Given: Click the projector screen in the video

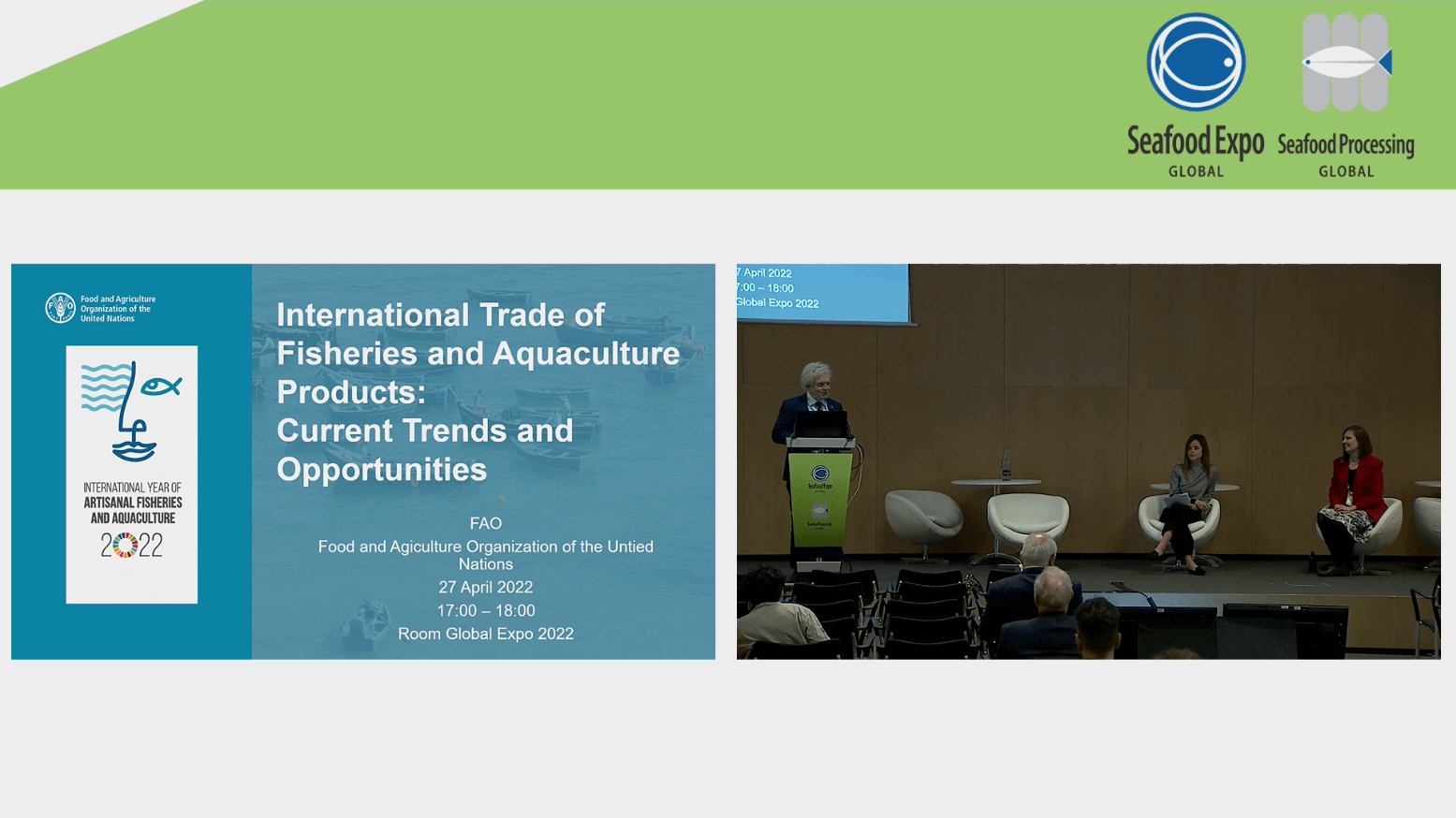Looking at the screenshot, I should (x=822, y=293).
